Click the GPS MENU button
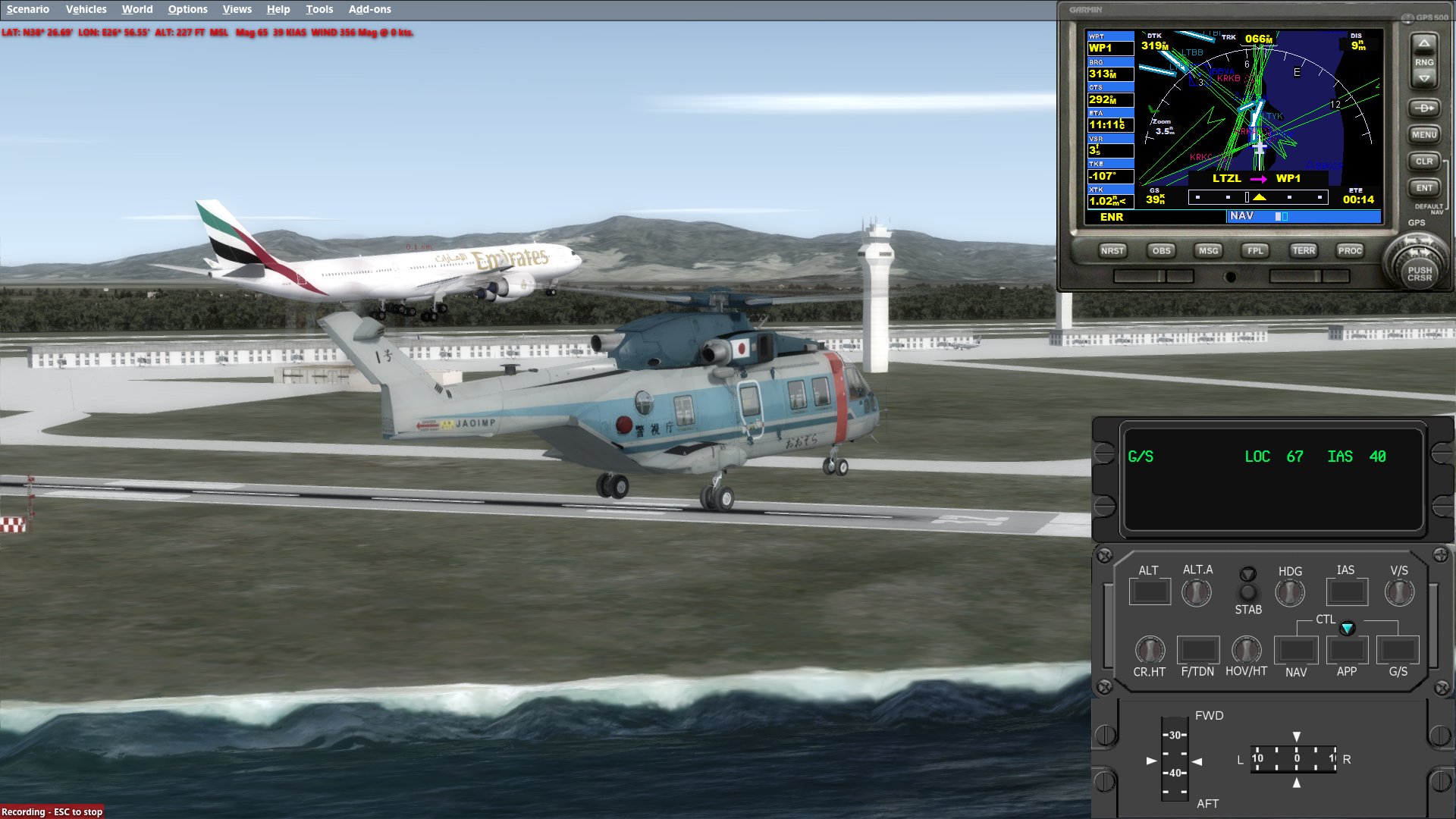The height and width of the screenshot is (819, 1456). [x=1424, y=135]
